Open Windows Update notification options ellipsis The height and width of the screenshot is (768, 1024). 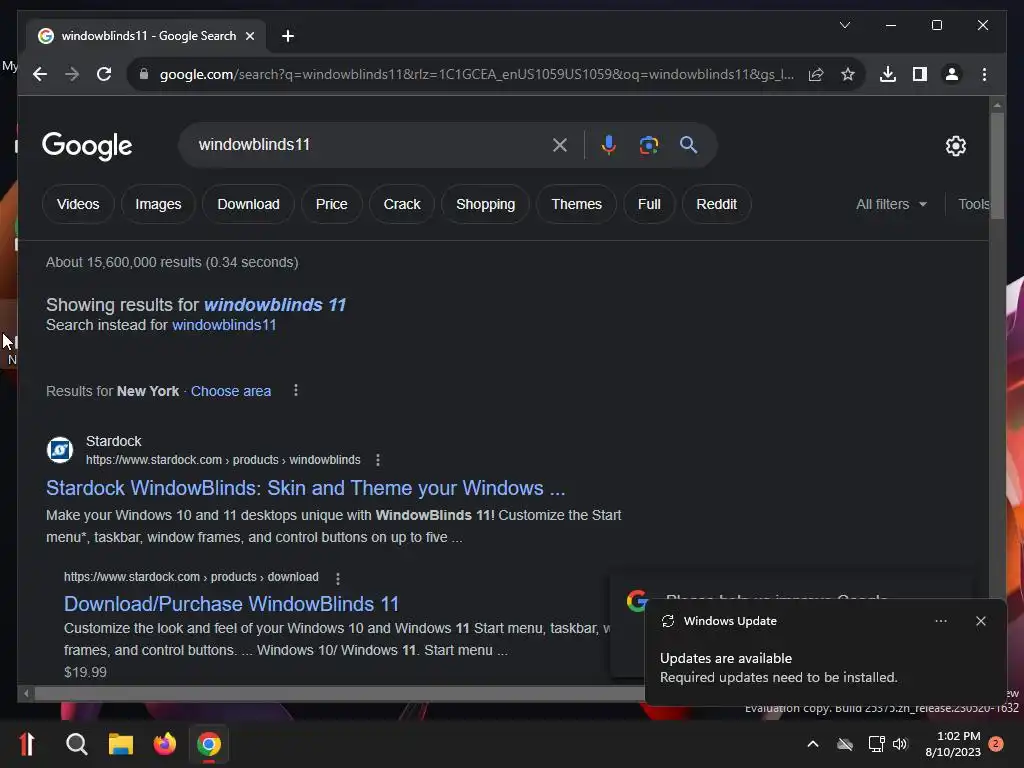(x=940, y=621)
